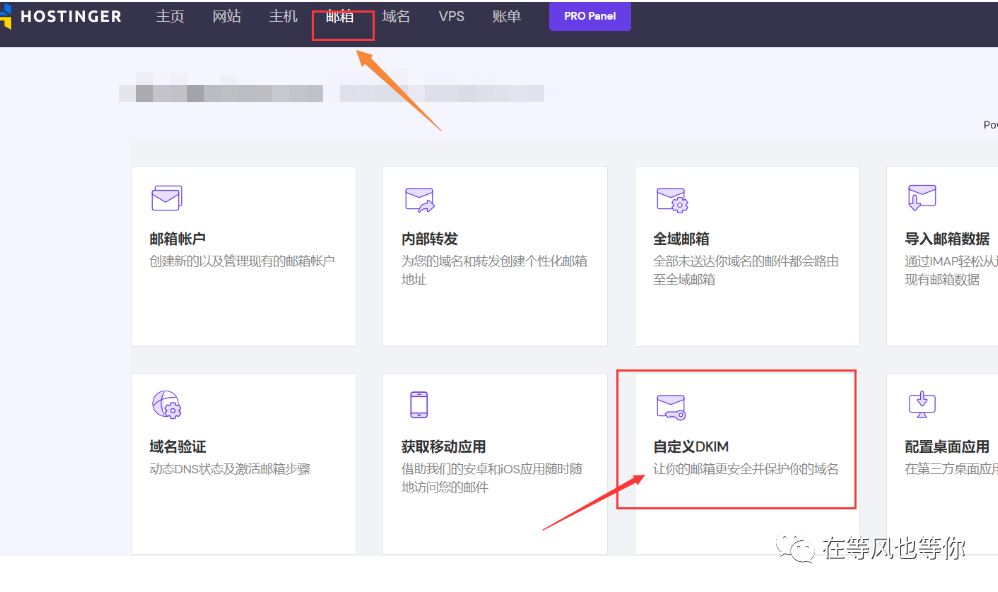Click the 全域邮箱 gear-envelope icon

coord(671,198)
